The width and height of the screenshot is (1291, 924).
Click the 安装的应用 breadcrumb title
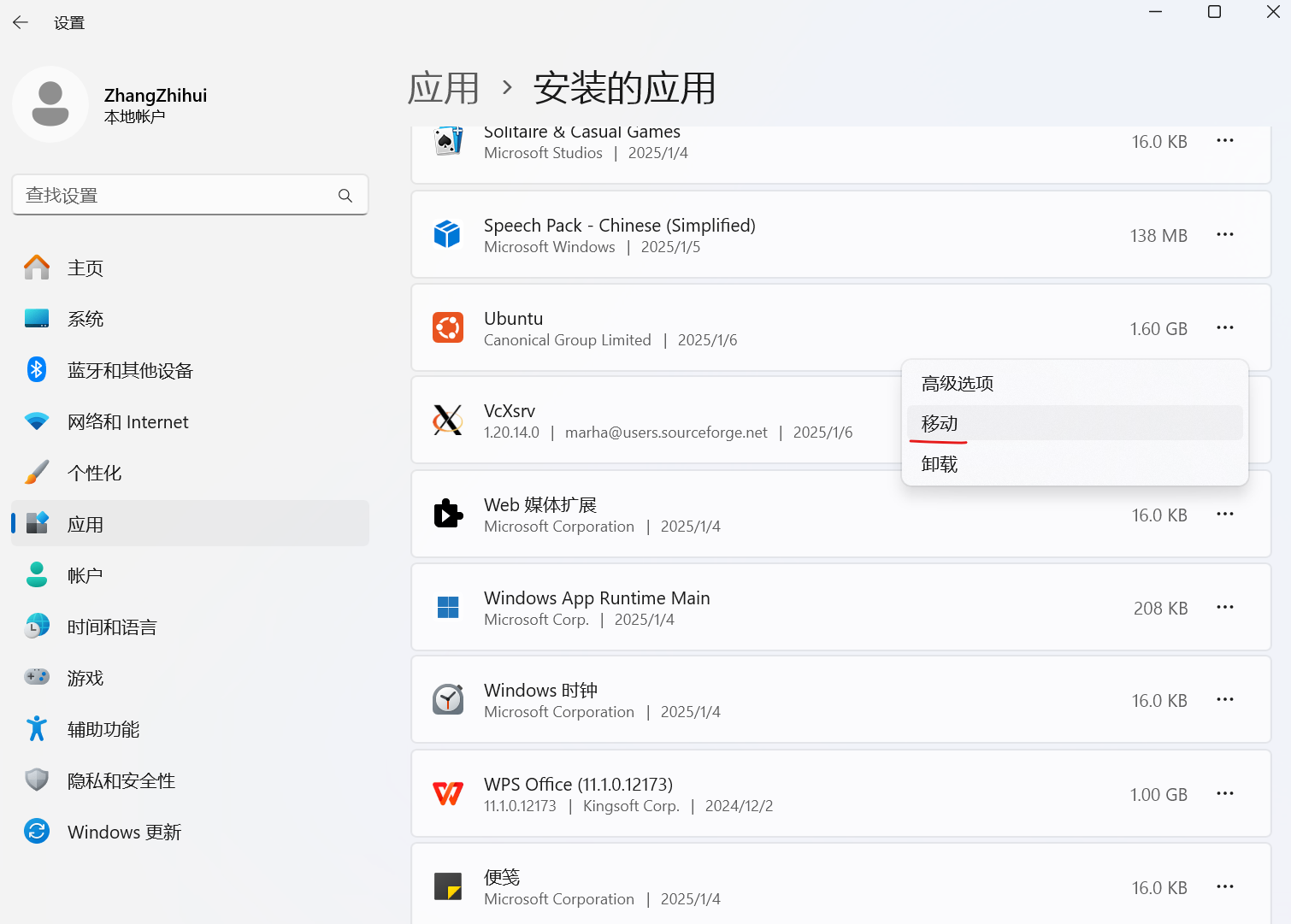click(624, 88)
